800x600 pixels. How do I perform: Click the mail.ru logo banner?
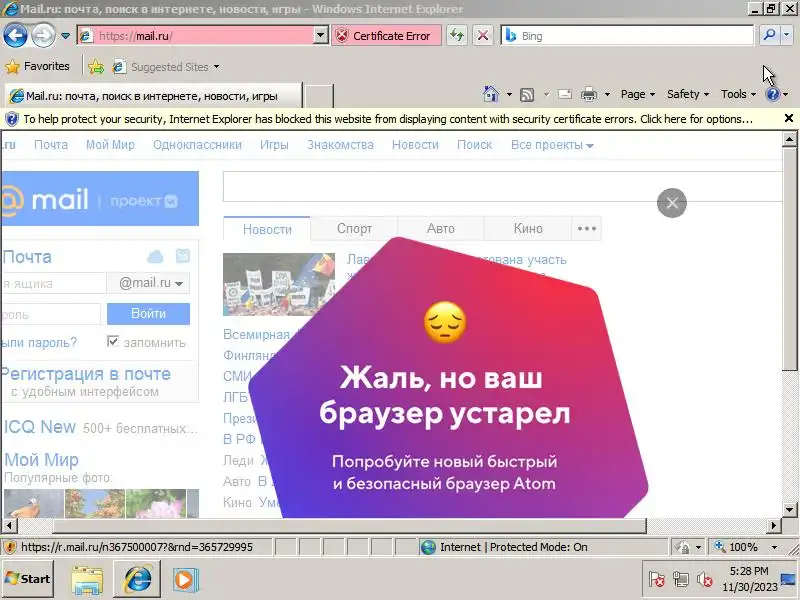[x=99, y=198]
